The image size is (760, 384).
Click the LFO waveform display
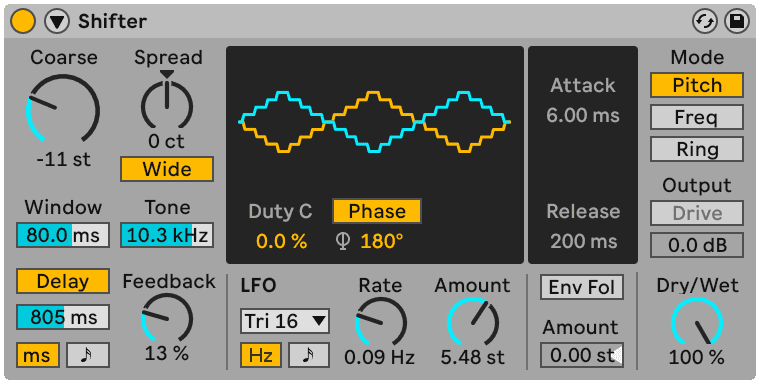[375, 121]
